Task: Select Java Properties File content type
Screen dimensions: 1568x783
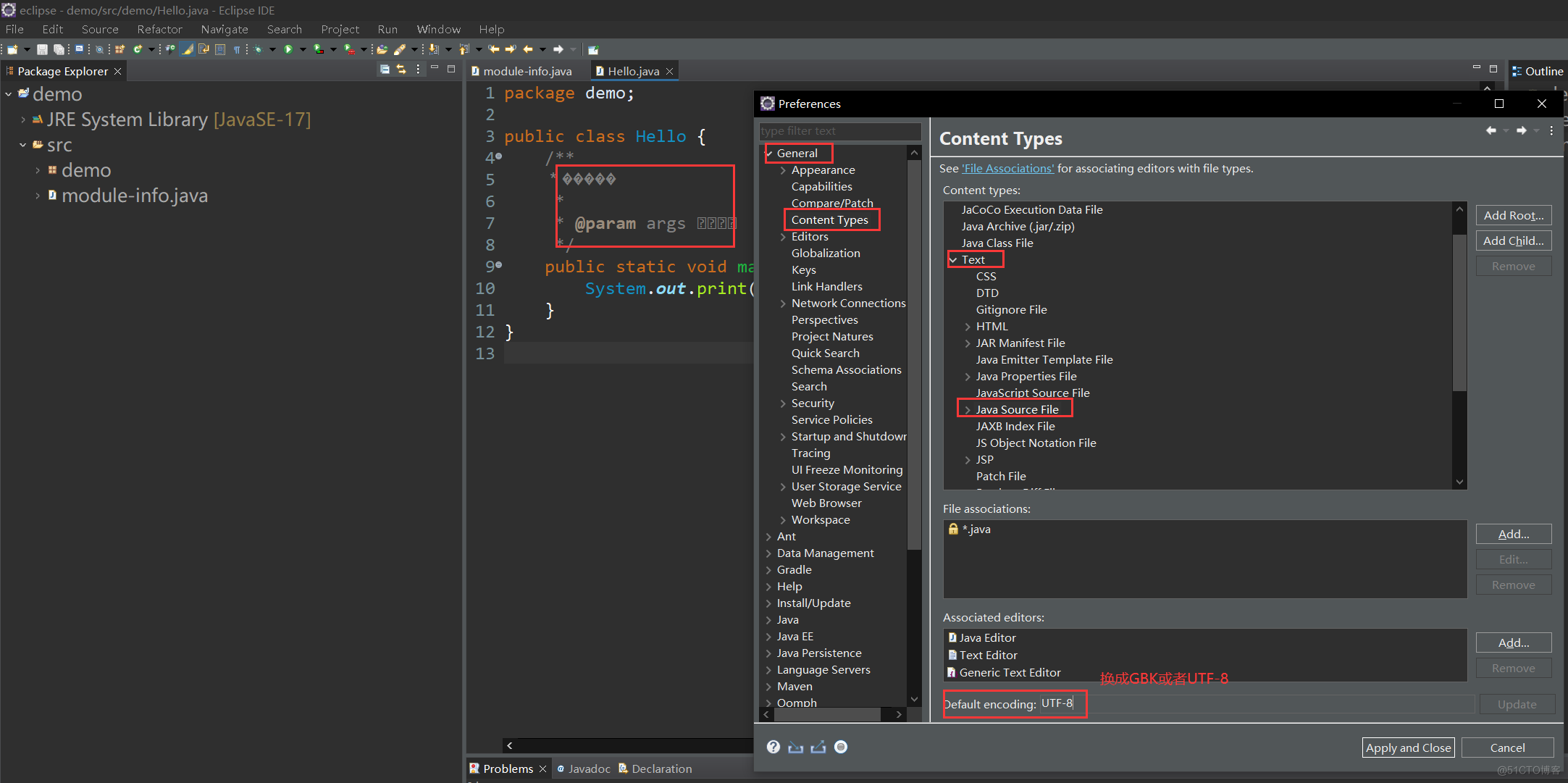Action: pos(1026,377)
